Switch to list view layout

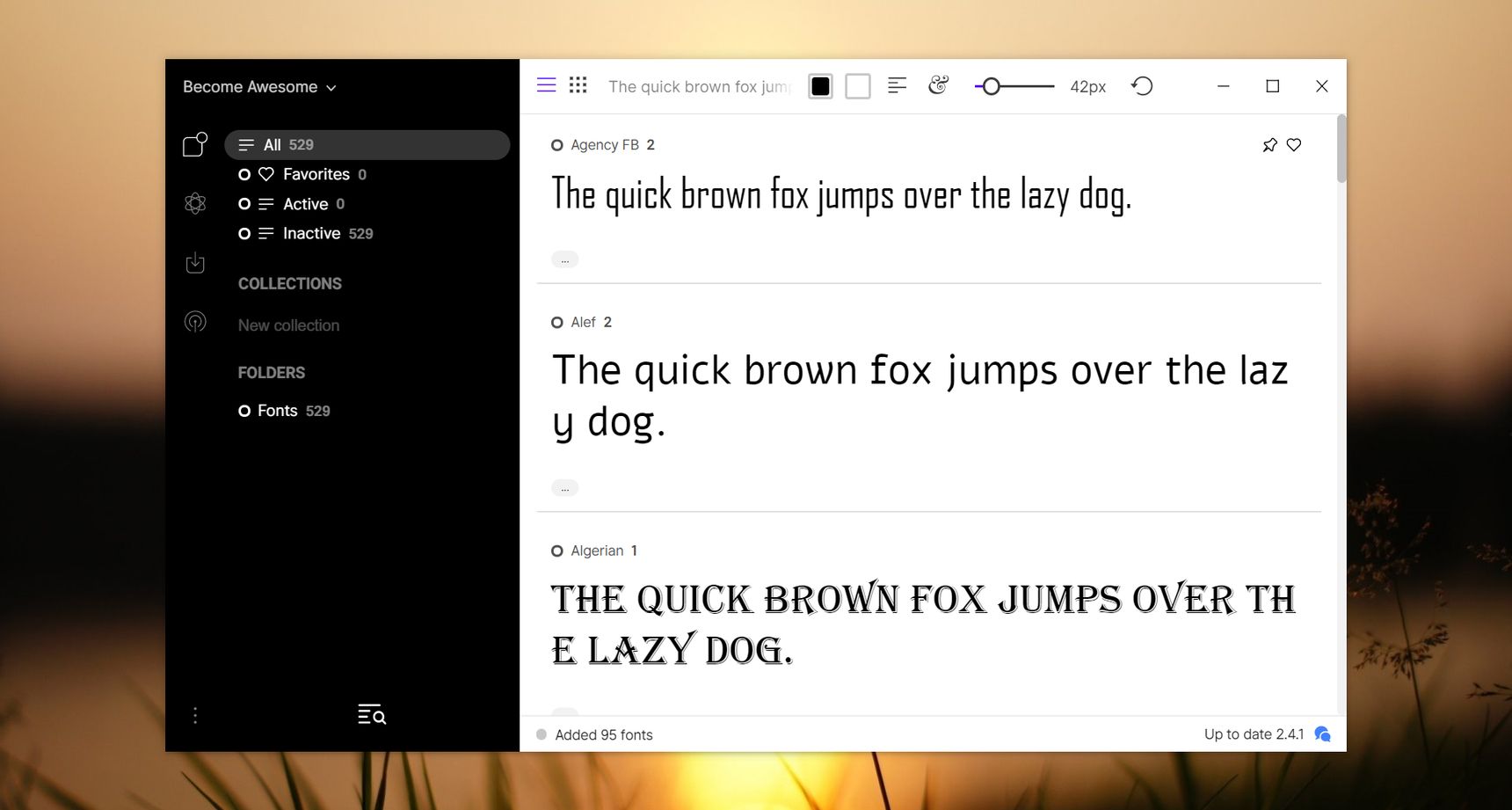[546, 85]
